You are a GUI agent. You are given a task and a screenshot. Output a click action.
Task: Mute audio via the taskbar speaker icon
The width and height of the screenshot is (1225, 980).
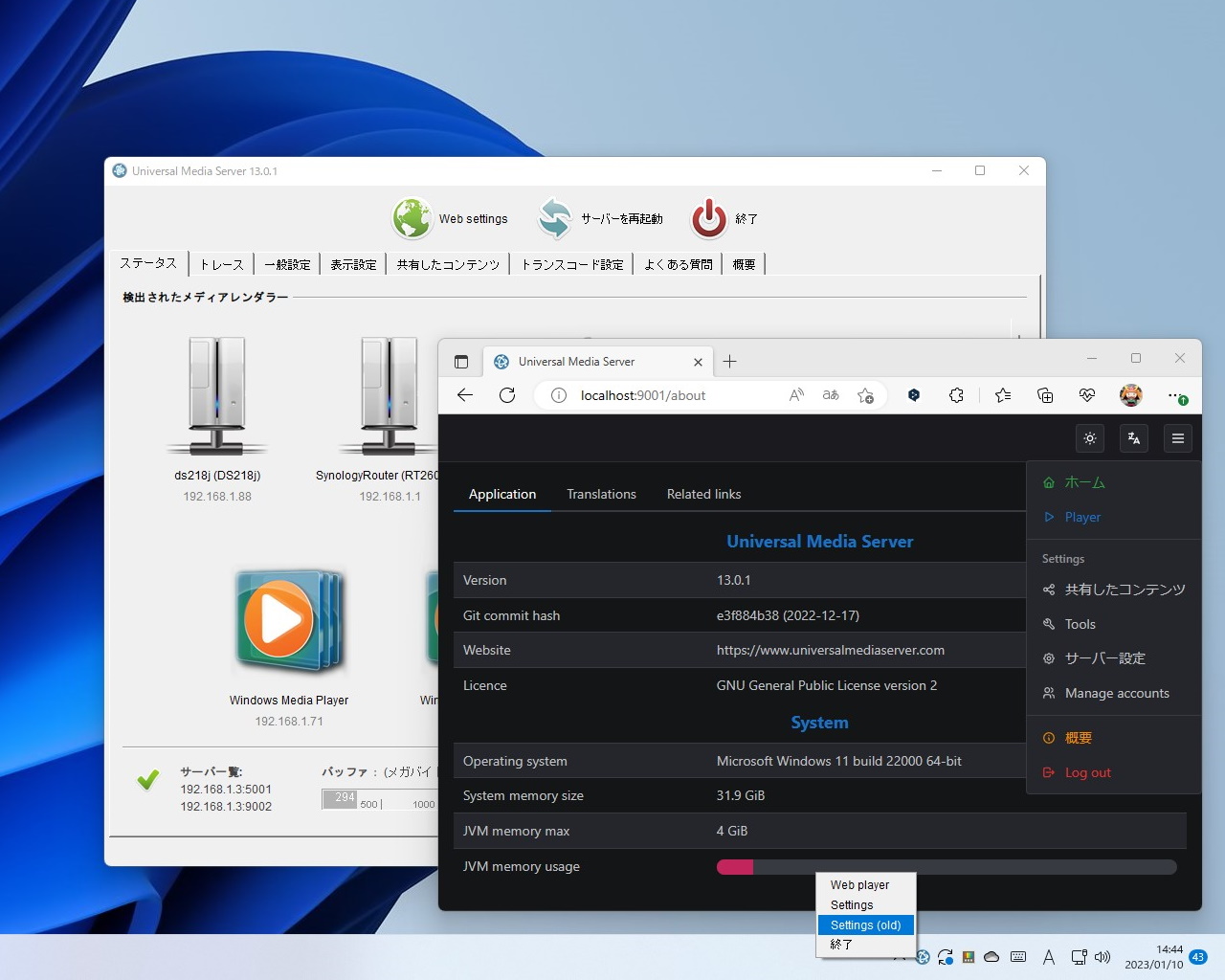1104,956
